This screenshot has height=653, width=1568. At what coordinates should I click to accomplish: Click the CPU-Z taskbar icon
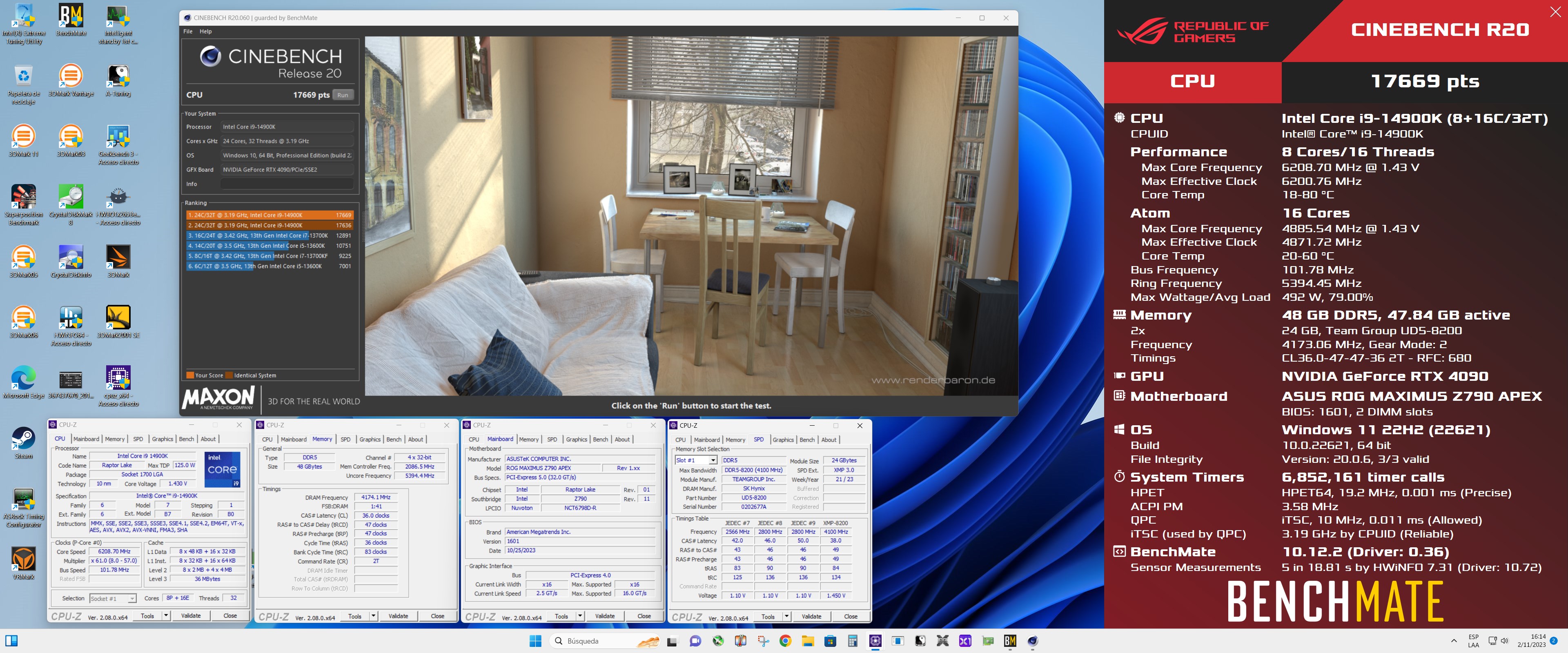pos(875,640)
